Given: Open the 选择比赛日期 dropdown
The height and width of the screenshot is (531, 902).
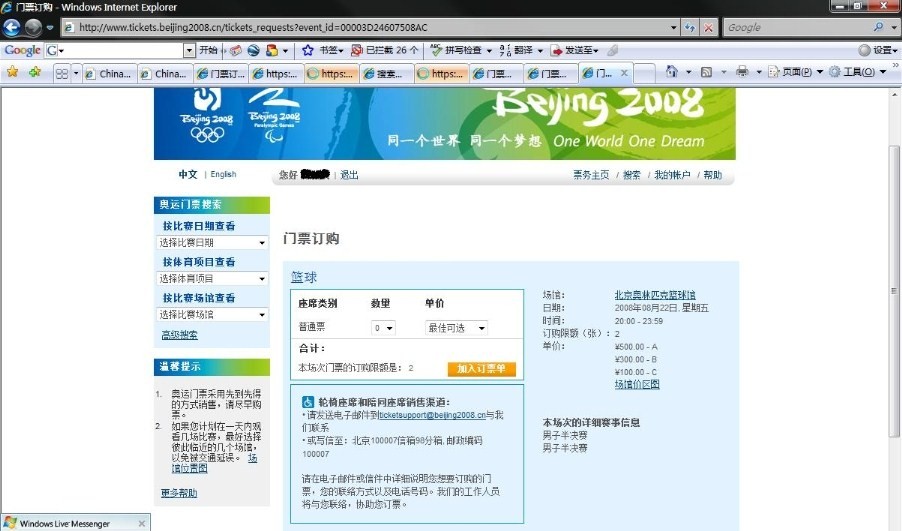Looking at the screenshot, I should coord(214,243).
